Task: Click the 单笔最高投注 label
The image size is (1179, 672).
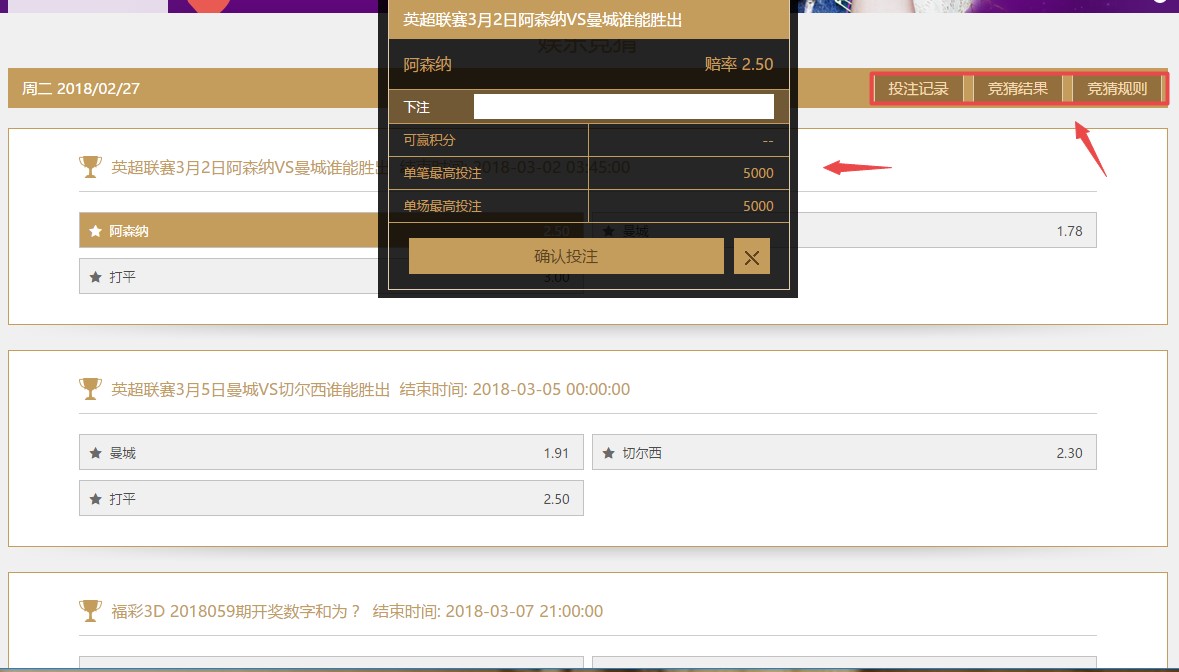Action: [442, 173]
